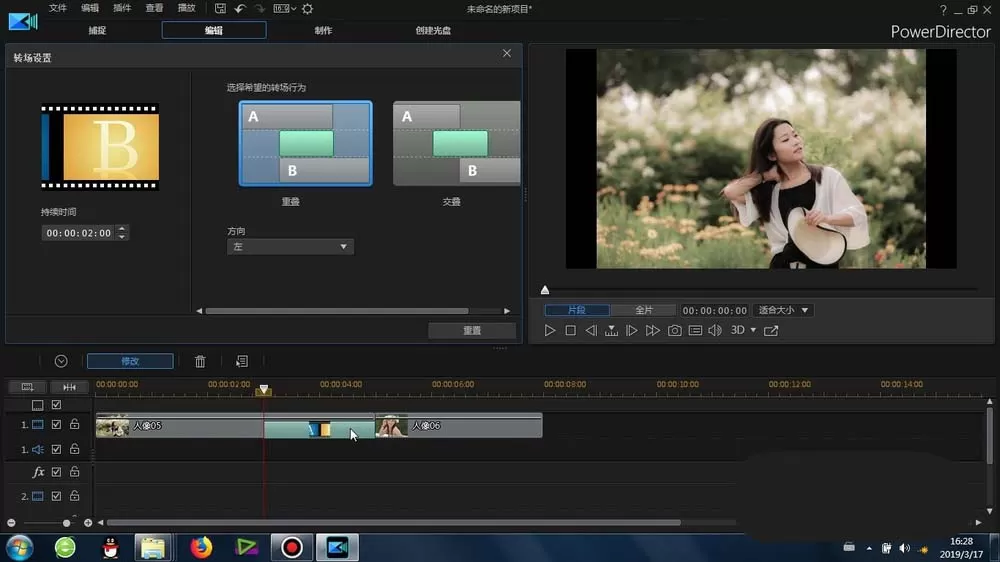
Task: Click the undo arrow in the toolbar
Action: click(240, 9)
